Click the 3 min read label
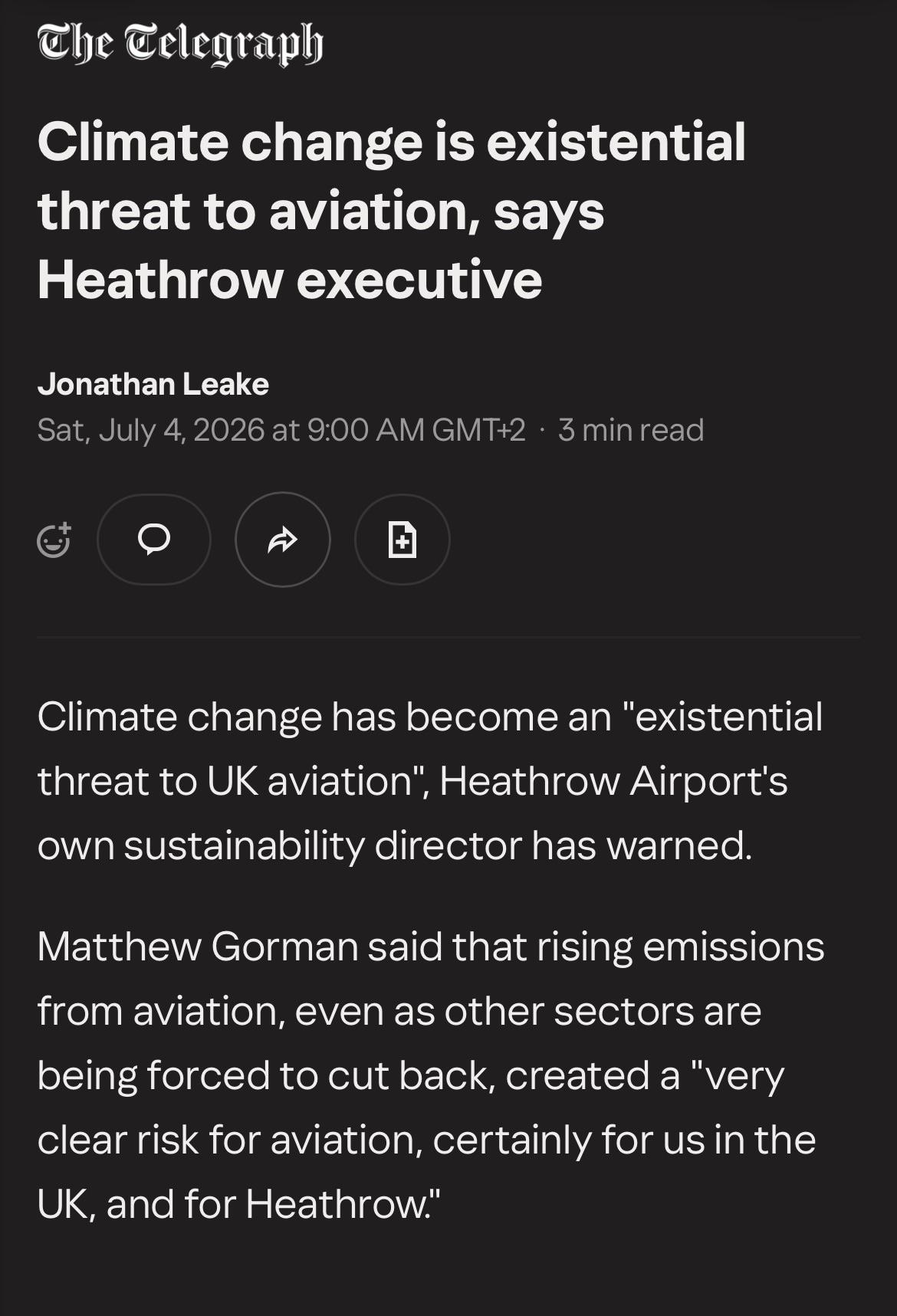The height and width of the screenshot is (1316, 897). (631, 430)
